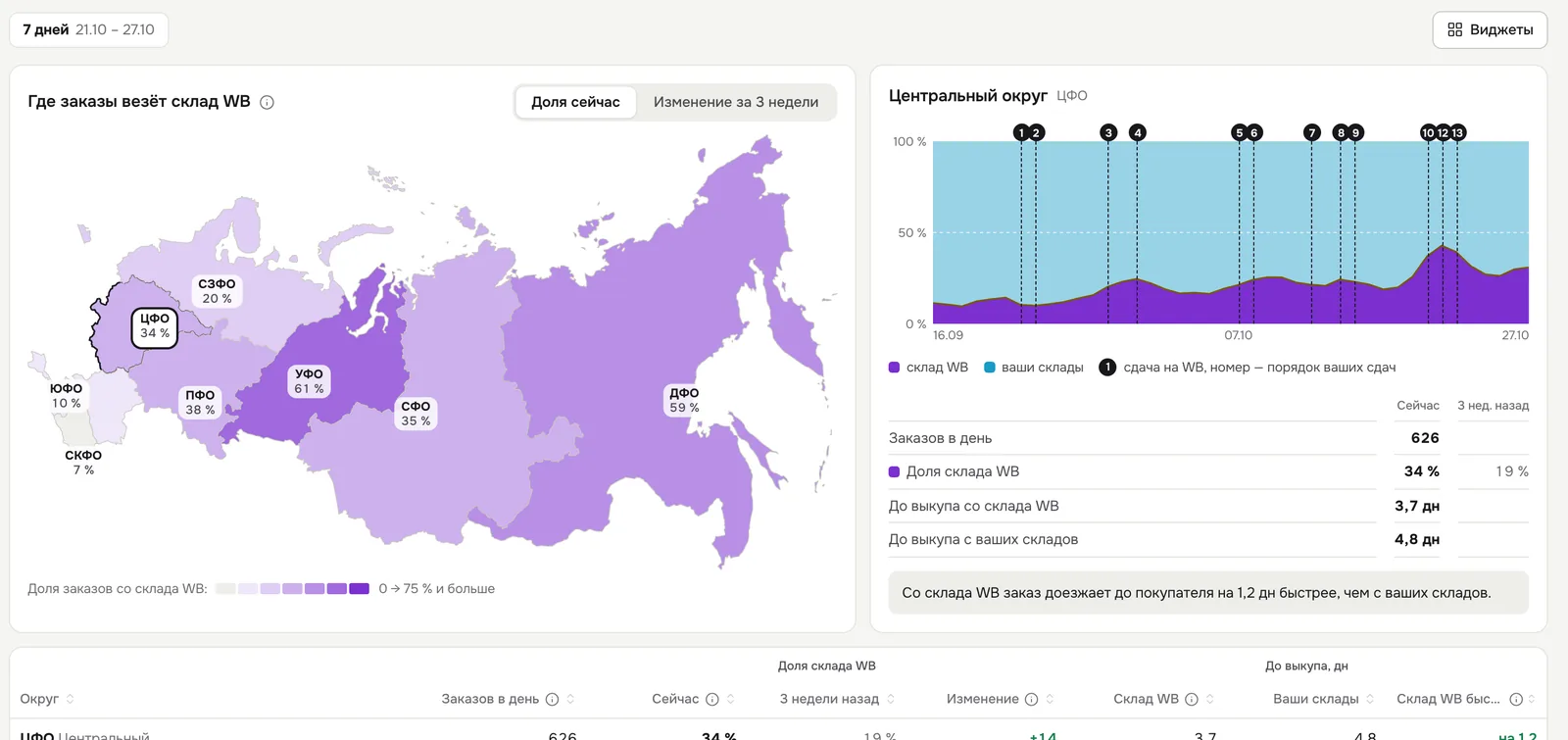Open the 7 дней date range picker
The image size is (1568, 740).
[89, 29]
